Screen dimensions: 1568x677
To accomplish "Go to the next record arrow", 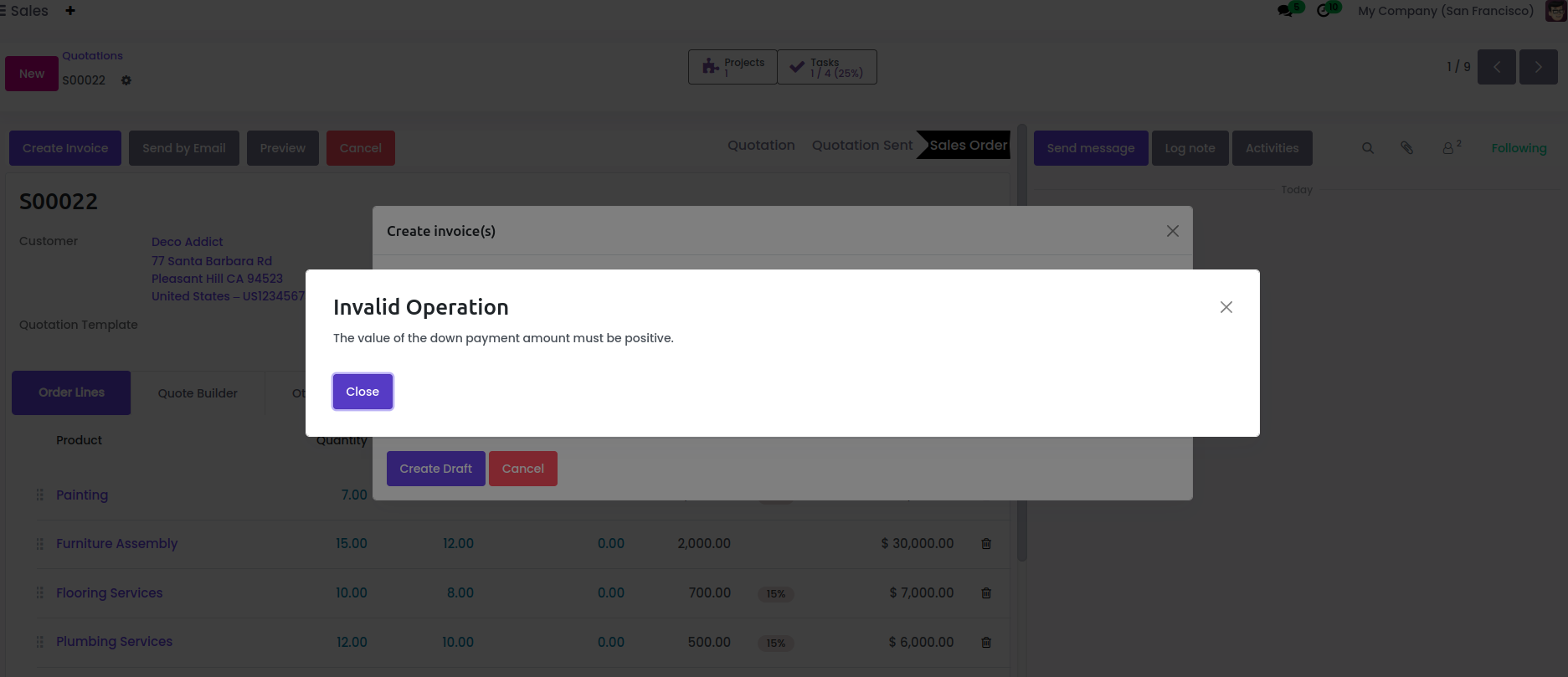I will tap(1538, 67).
